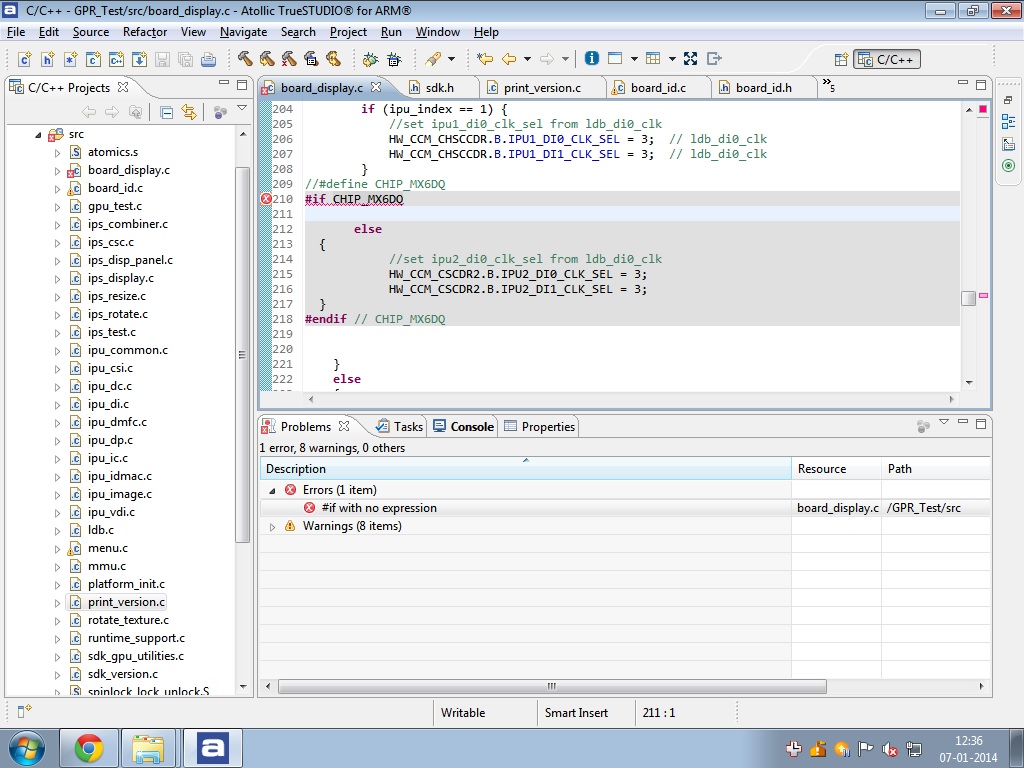This screenshot has height=768, width=1024.
Task: Open Google Chrome from the taskbar
Action: coord(88,748)
